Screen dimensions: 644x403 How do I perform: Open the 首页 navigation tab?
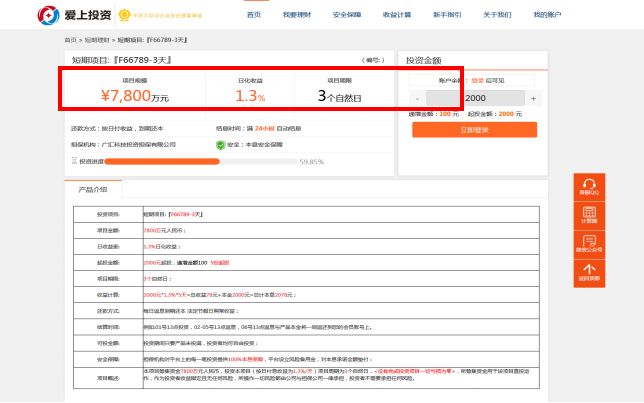pyautogui.click(x=254, y=15)
